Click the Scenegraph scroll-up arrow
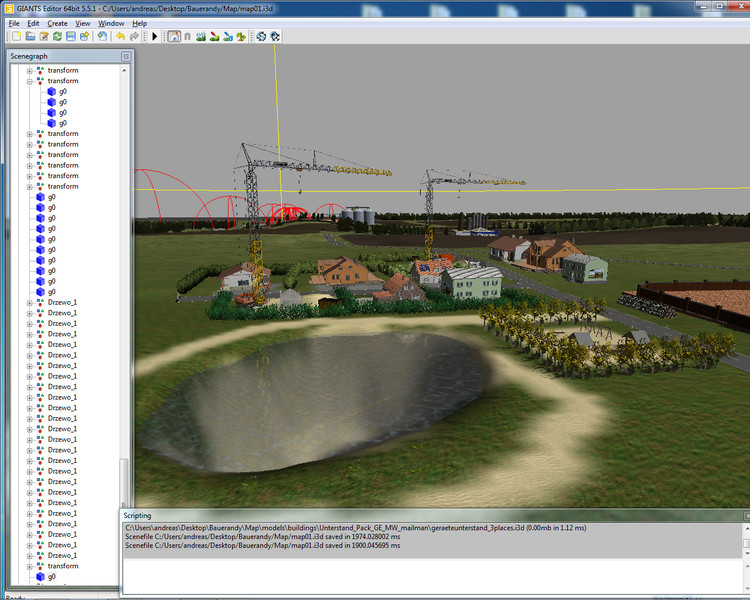The image size is (750, 600). tap(124, 70)
